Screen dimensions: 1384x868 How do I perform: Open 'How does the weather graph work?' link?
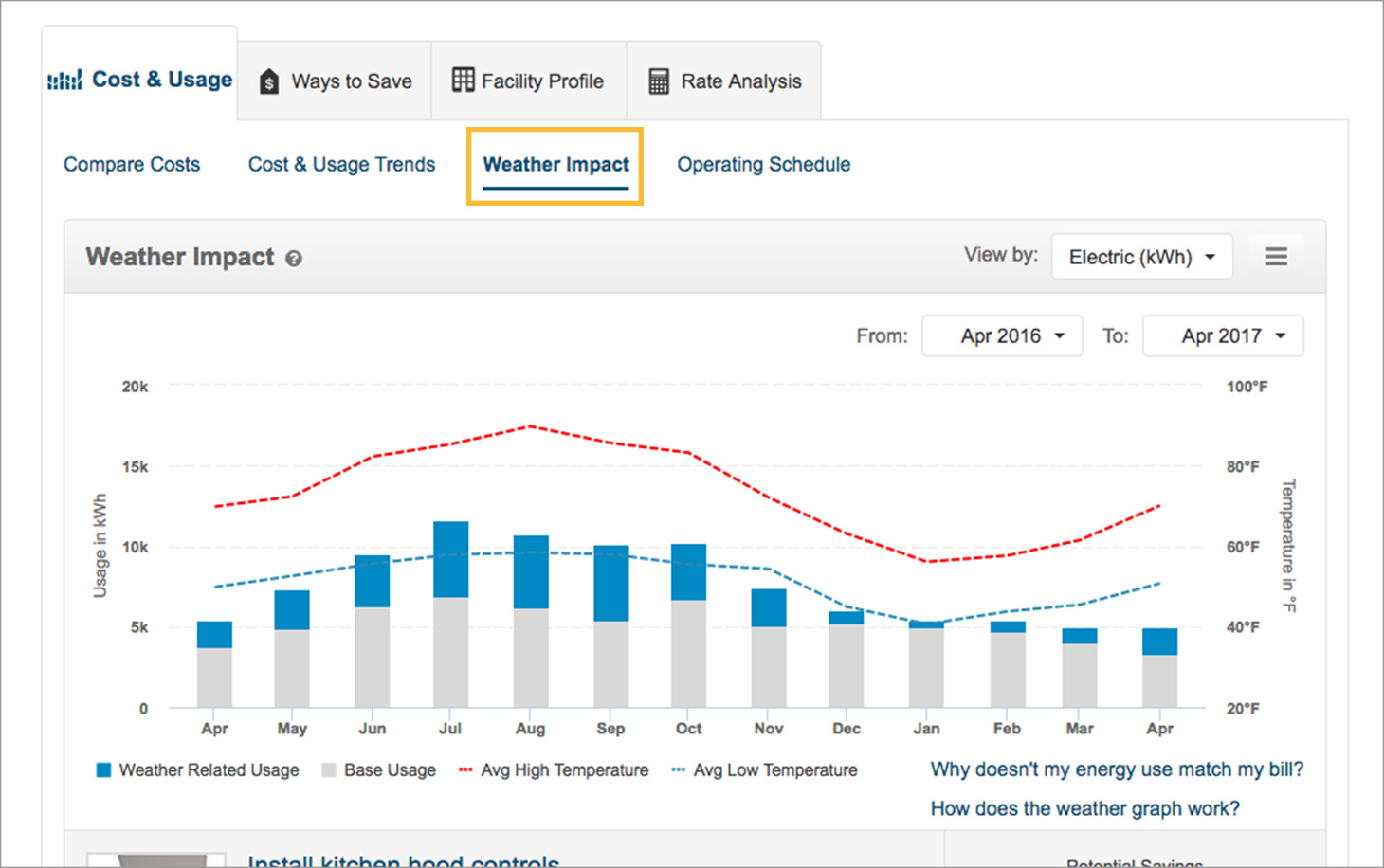1084,809
